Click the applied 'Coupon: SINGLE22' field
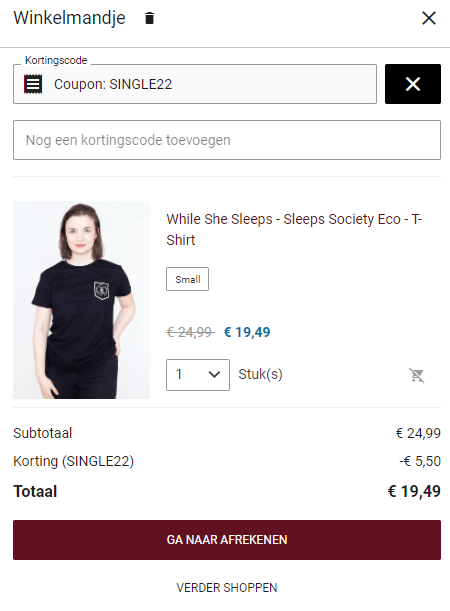This screenshot has height=611, width=450. [195, 84]
